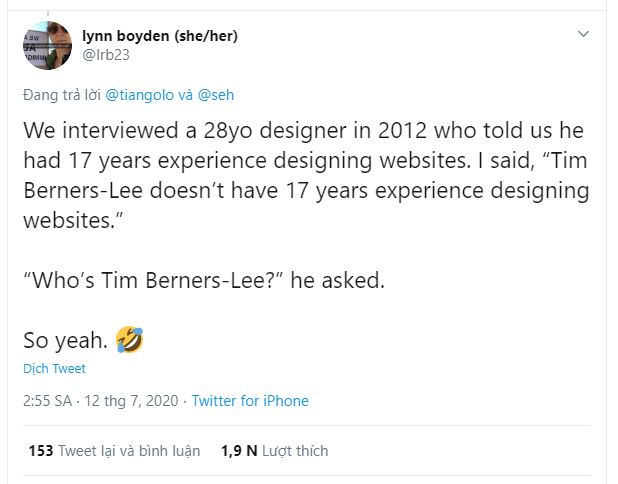Click the '12 thg 7, 2020' date
Screen dimensions: 618x484
[x=135, y=401]
